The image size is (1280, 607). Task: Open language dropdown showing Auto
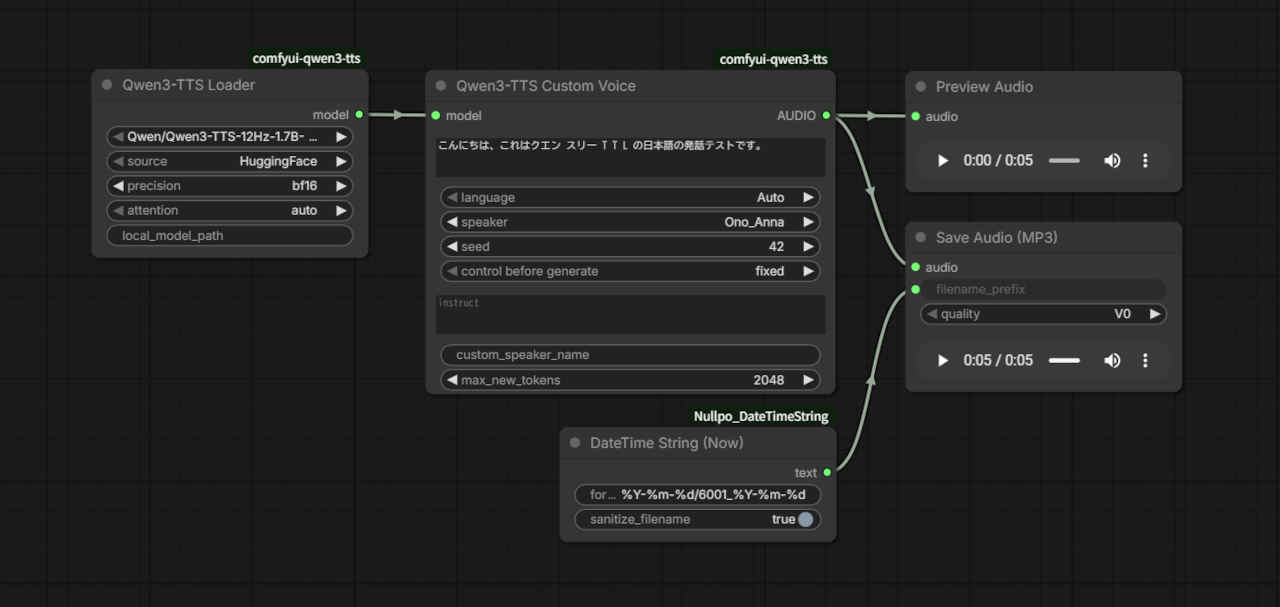tap(630, 198)
